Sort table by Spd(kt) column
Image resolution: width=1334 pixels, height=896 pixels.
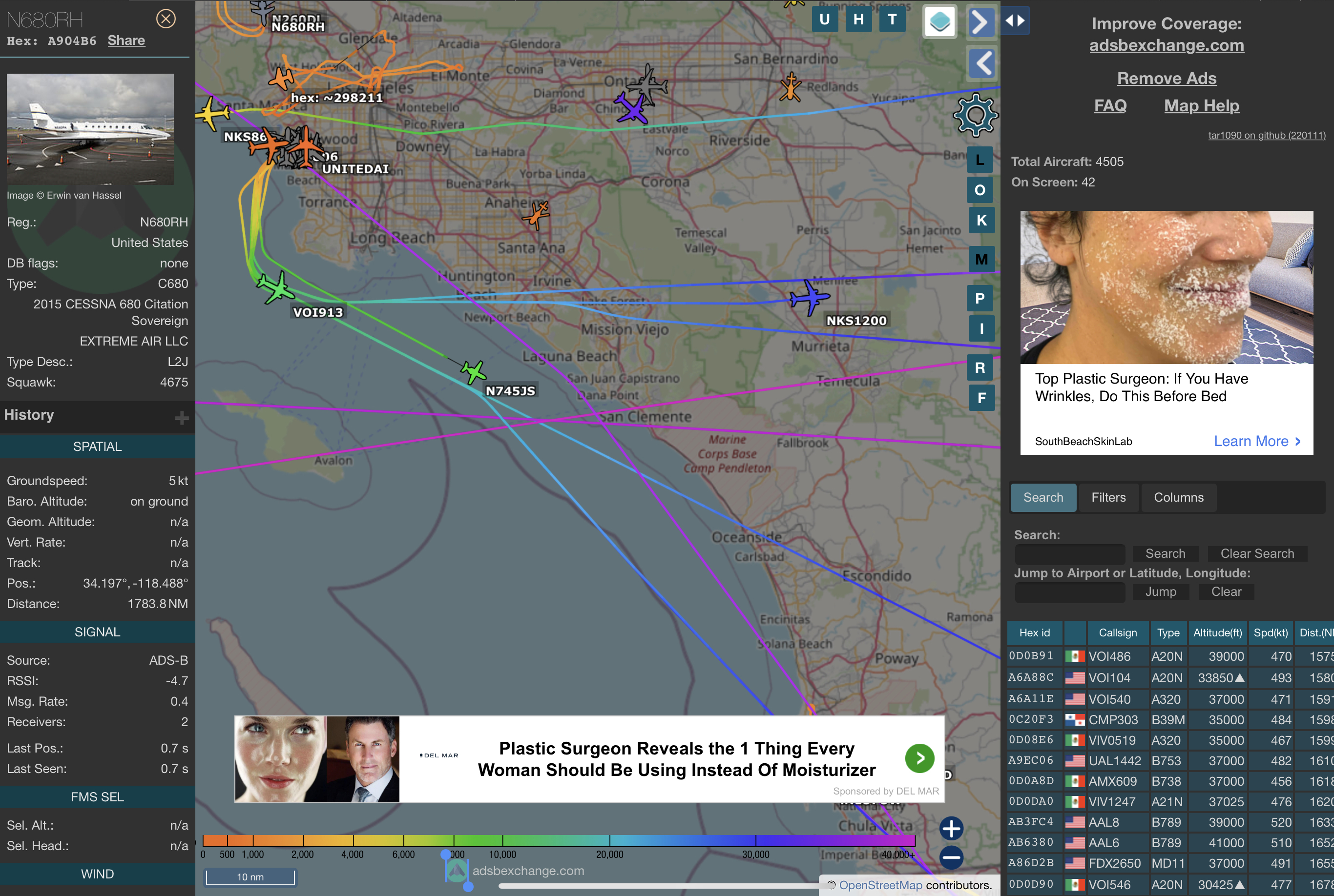[x=1271, y=632]
